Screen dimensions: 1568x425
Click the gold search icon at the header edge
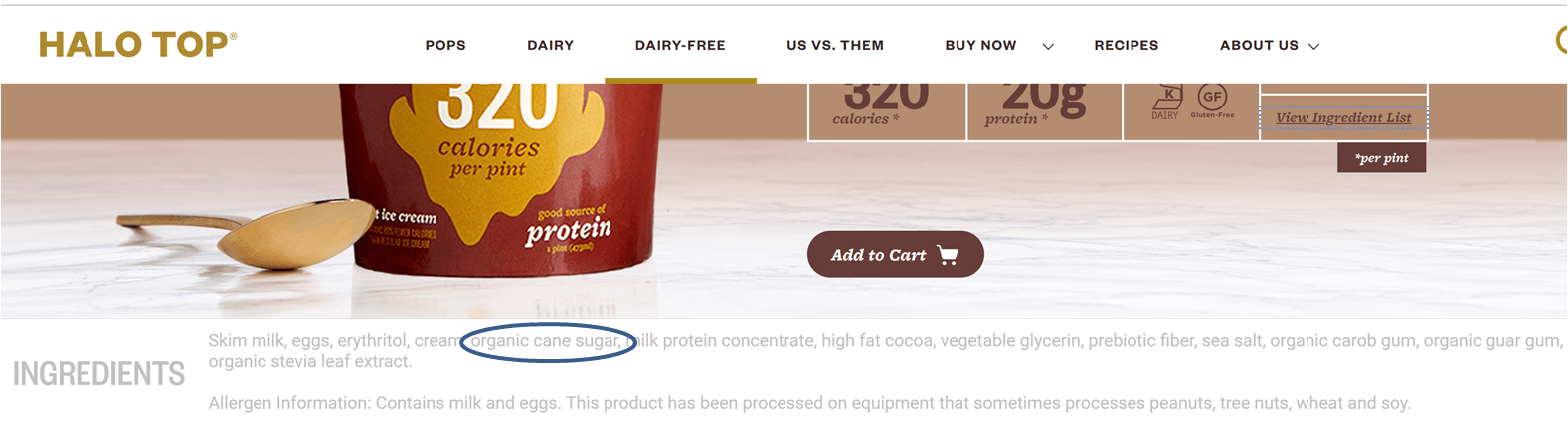tap(1562, 40)
